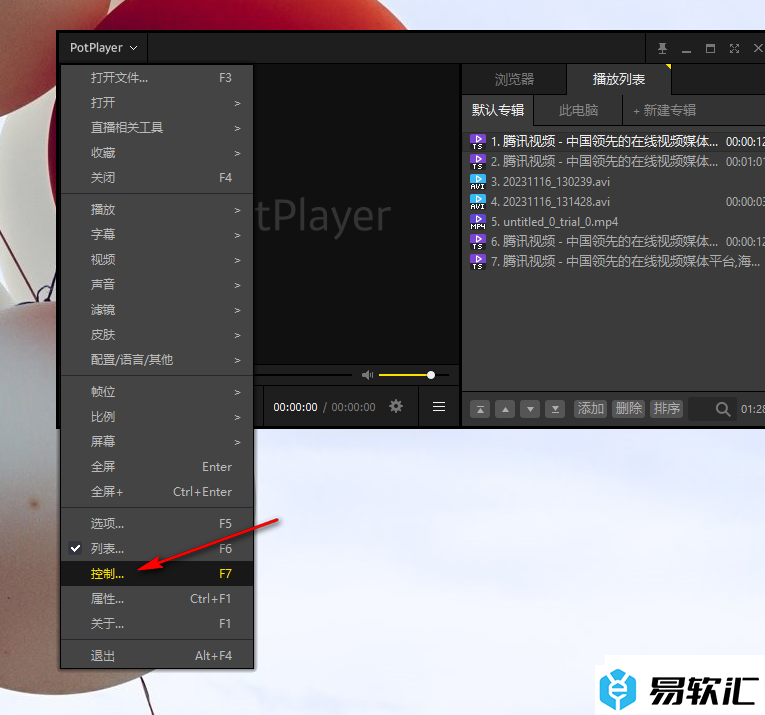Open 关于... F1 entry

[x=157, y=623]
